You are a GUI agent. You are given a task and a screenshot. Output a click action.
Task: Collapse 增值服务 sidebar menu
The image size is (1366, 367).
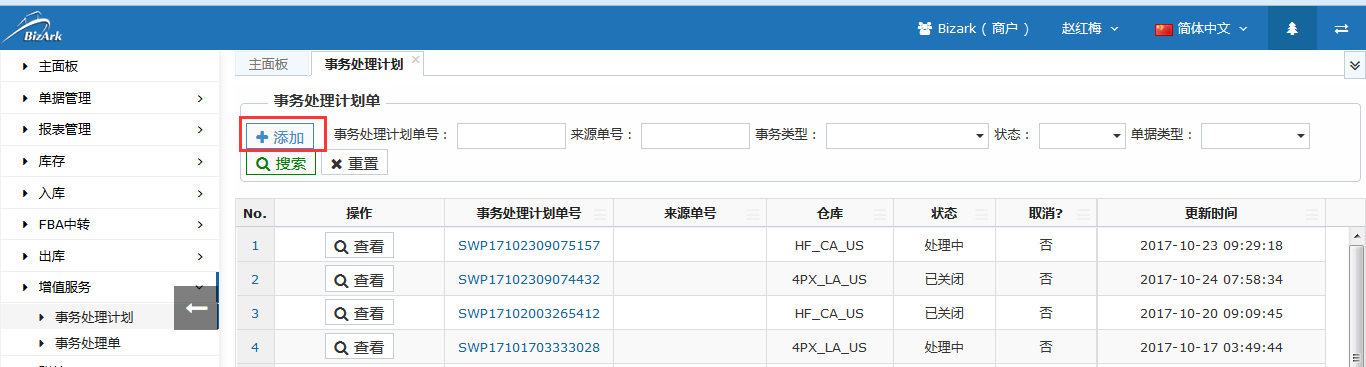tap(109, 287)
